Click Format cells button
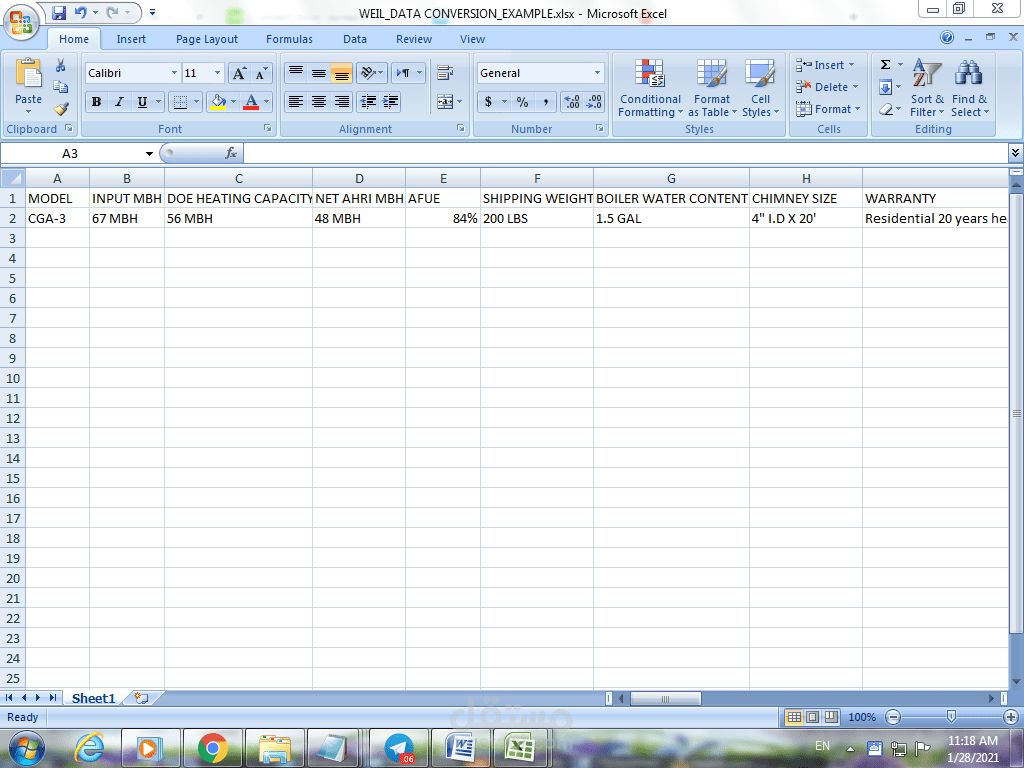This screenshot has width=1024, height=768. point(828,109)
